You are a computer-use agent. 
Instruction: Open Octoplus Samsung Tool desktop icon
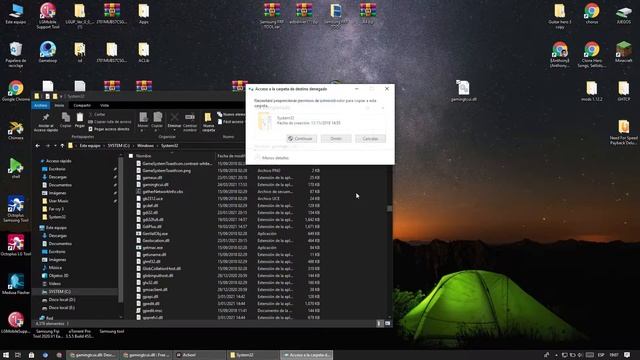[x=16, y=209]
